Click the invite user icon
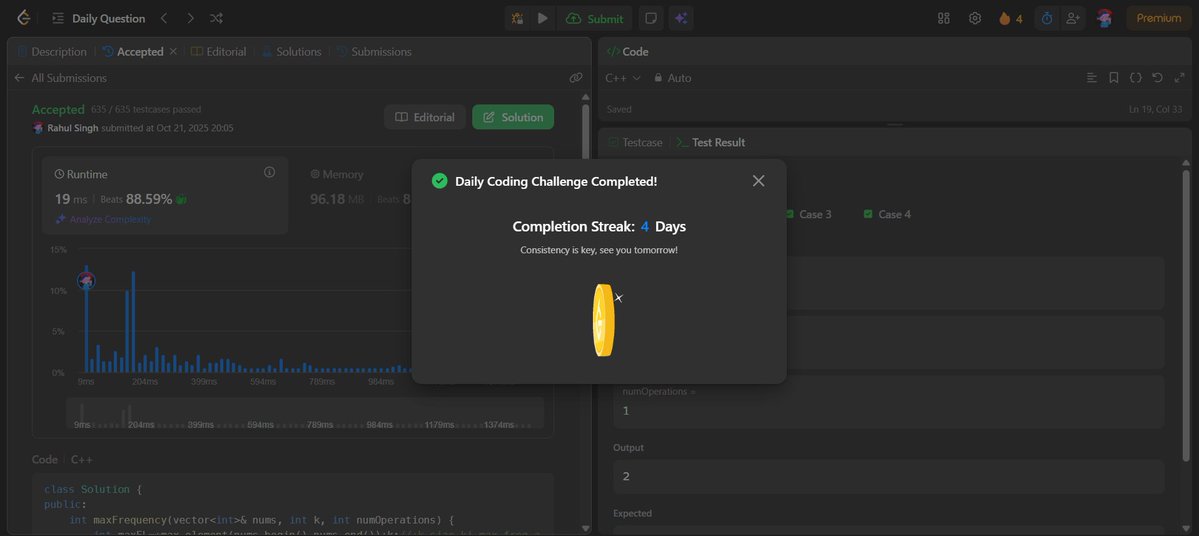The width and height of the screenshot is (1199, 536). pos(1073,18)
